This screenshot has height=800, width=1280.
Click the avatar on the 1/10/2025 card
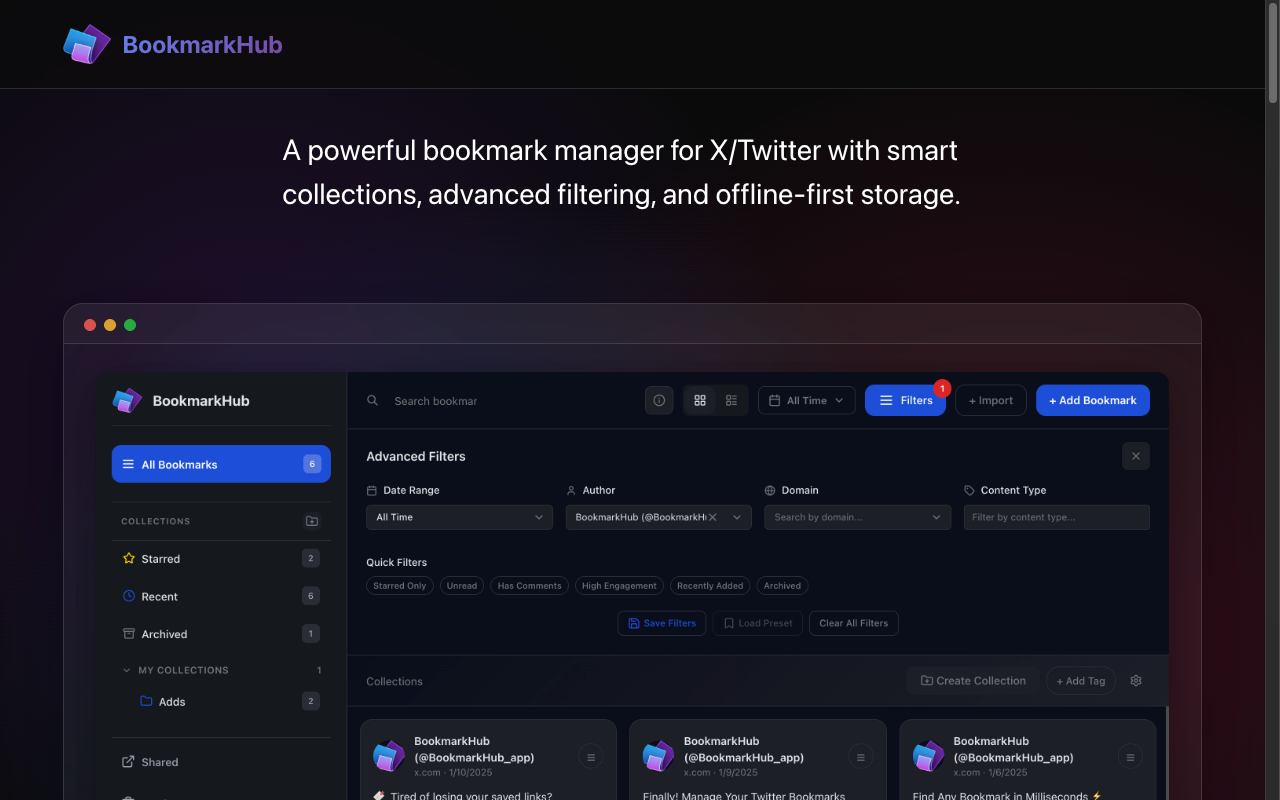pos(389,756)
